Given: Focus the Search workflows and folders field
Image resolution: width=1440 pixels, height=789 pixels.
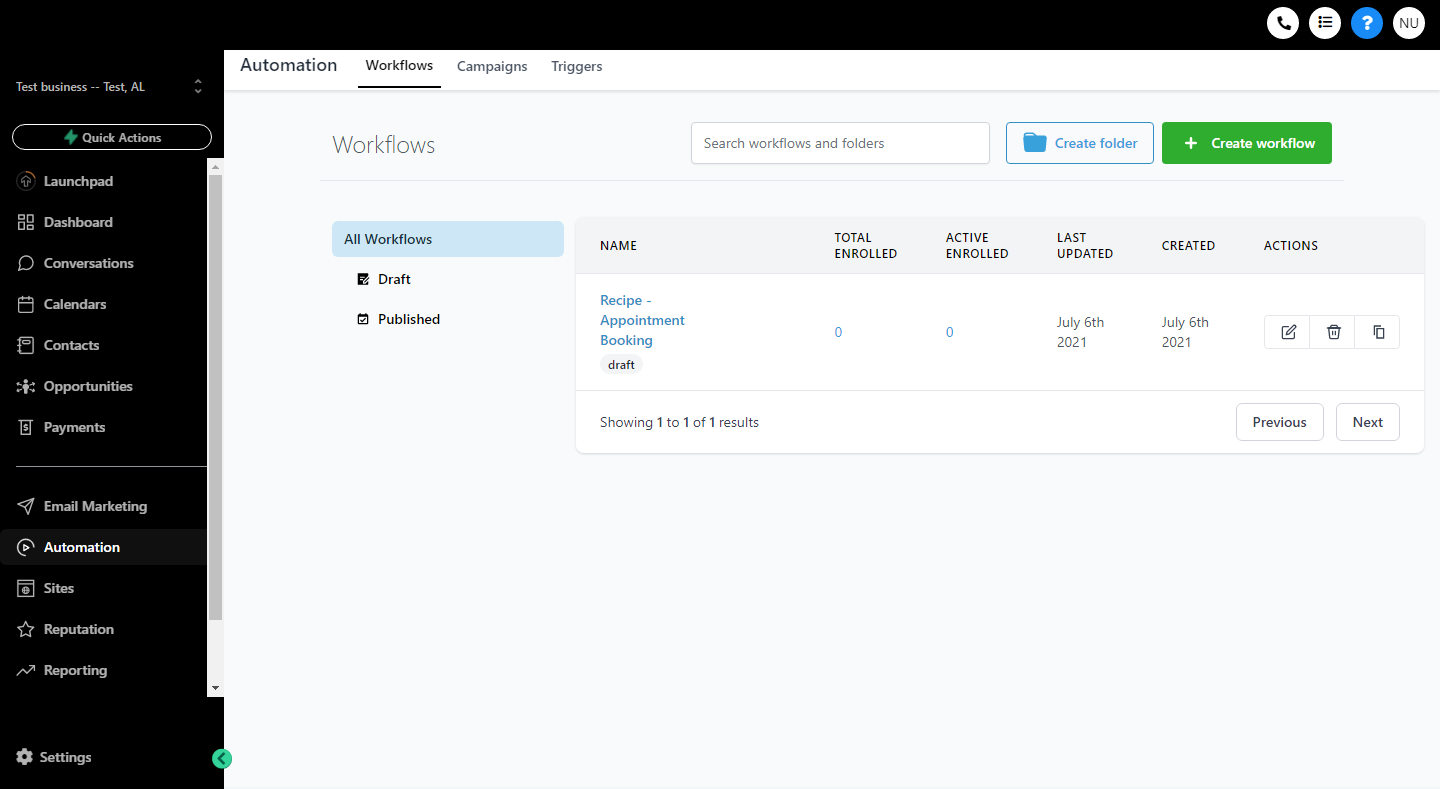Looking at the screenshot, I should (x=840, y=143).
